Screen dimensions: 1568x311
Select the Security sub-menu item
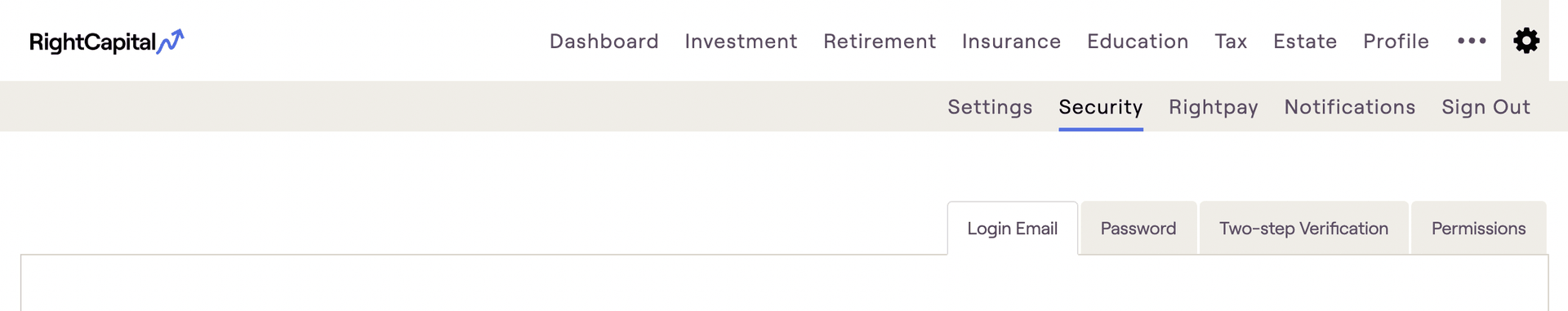1101,107
